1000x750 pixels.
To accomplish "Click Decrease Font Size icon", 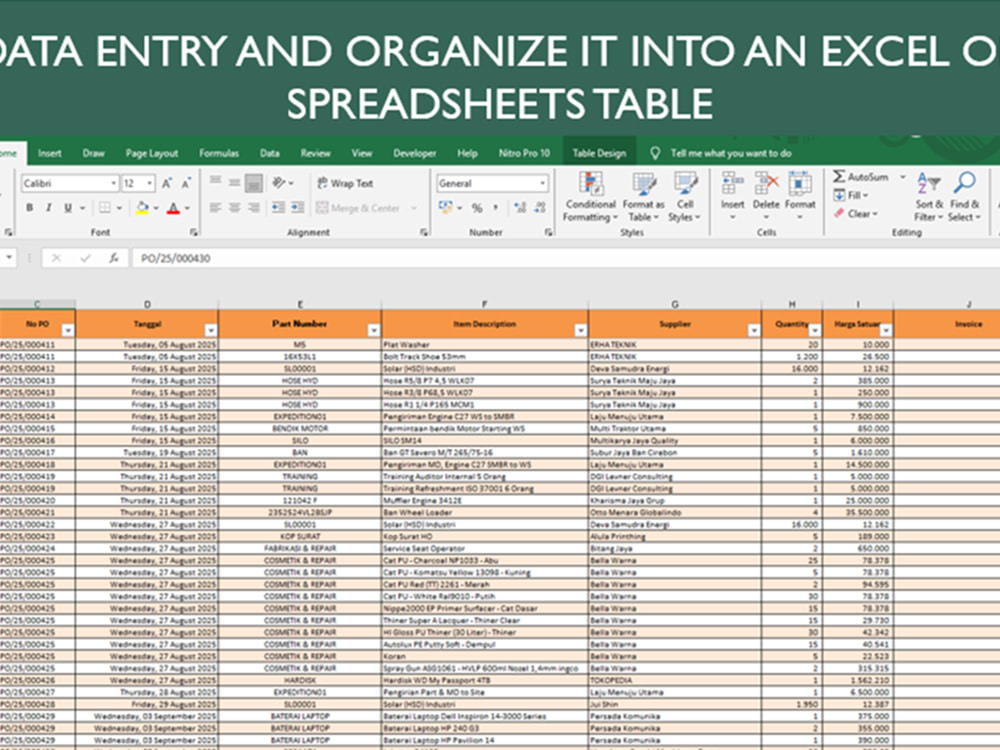I will [x=186, y=184].
